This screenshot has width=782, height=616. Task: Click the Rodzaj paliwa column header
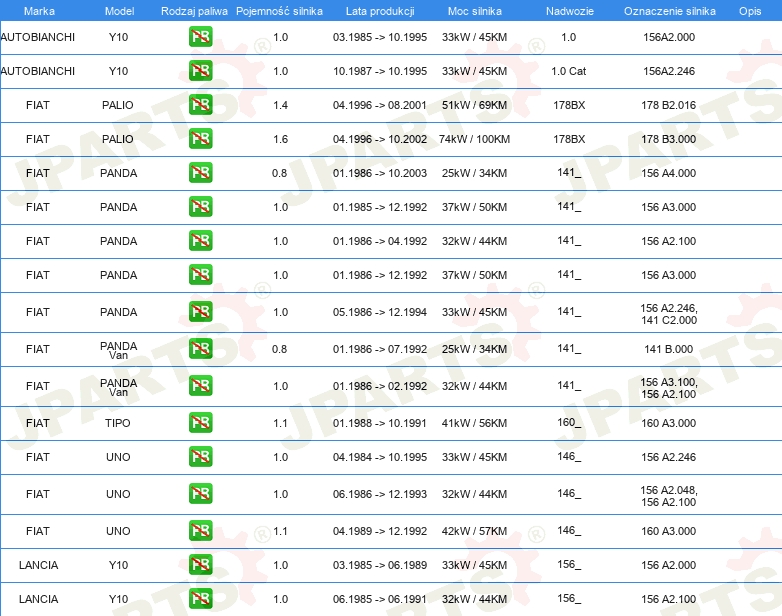point(194,11)
